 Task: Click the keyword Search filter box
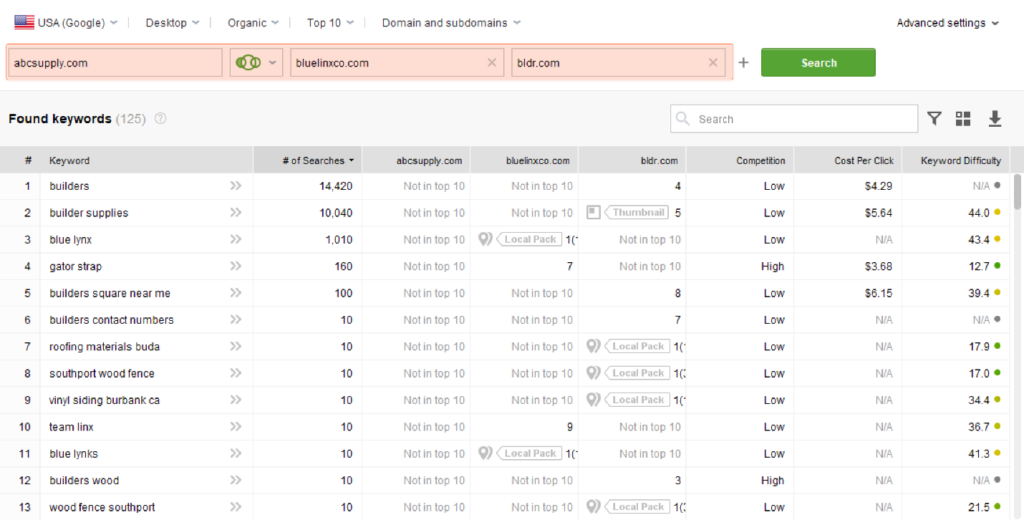(793, 119)
